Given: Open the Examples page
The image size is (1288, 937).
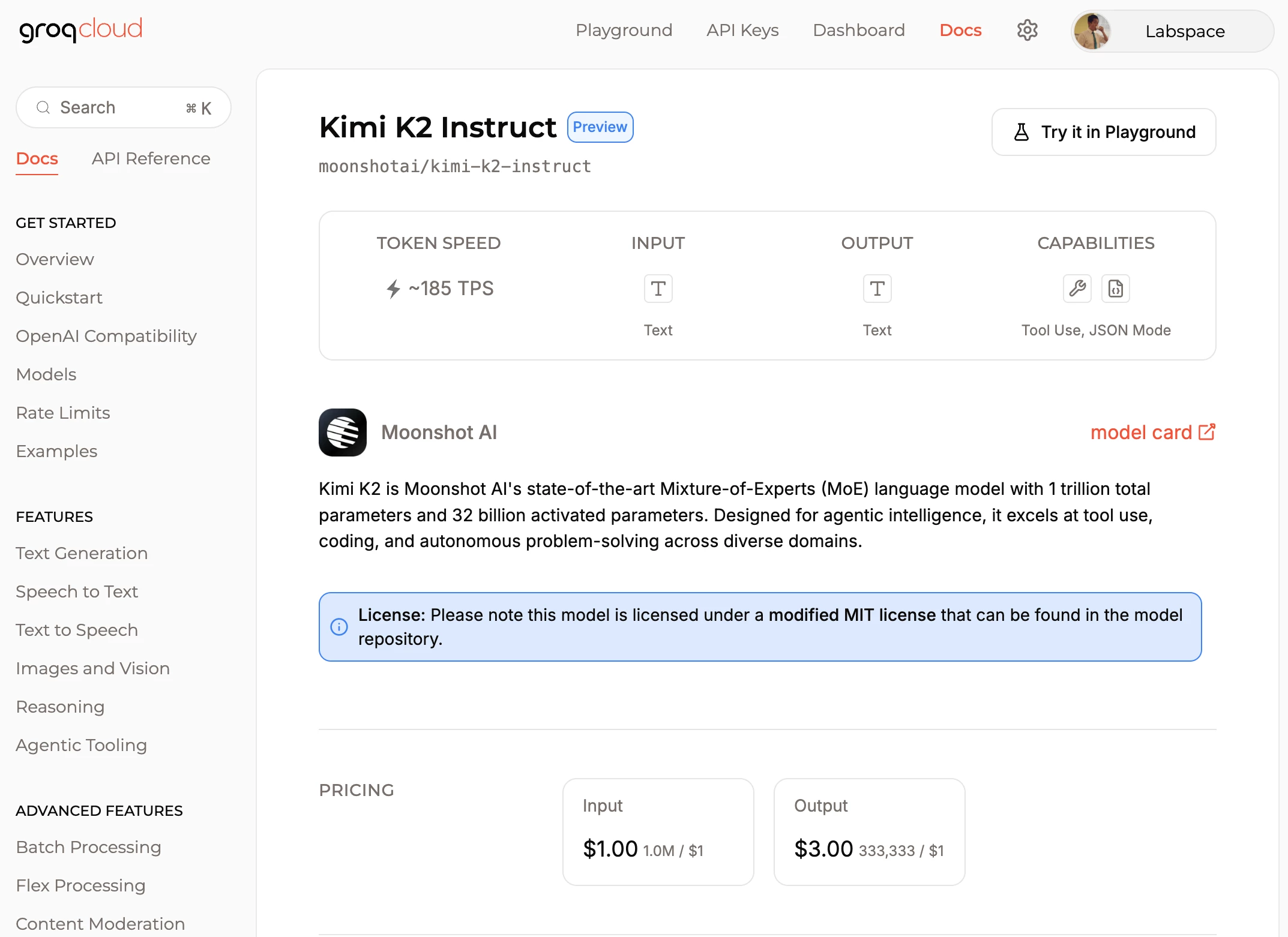Looking at the screenshot, I should (x=56, y=452).
